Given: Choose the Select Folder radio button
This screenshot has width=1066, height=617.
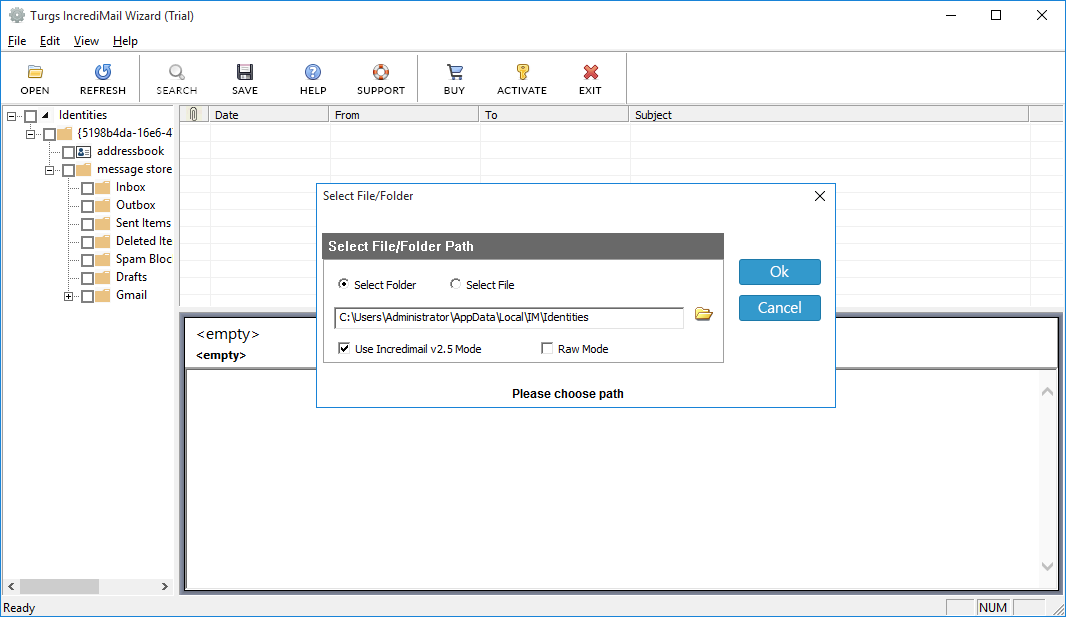Looking at the screenshot, I should tap(343, 284).
